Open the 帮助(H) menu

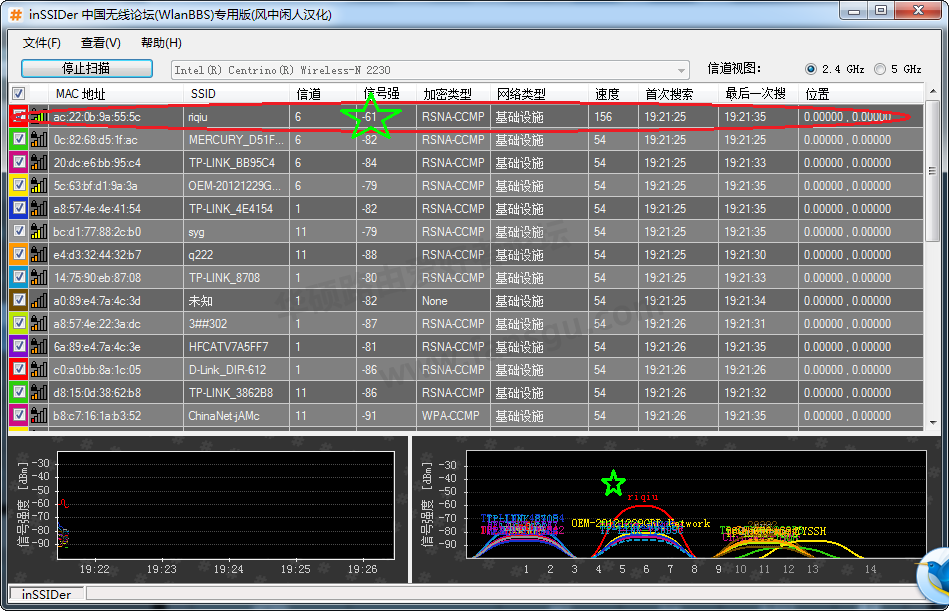(x=161, y=43)
